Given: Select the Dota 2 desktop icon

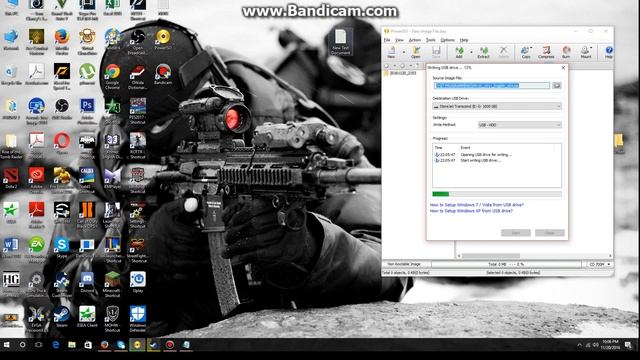Looking at the screenshot, I should [x=11, y=178].
